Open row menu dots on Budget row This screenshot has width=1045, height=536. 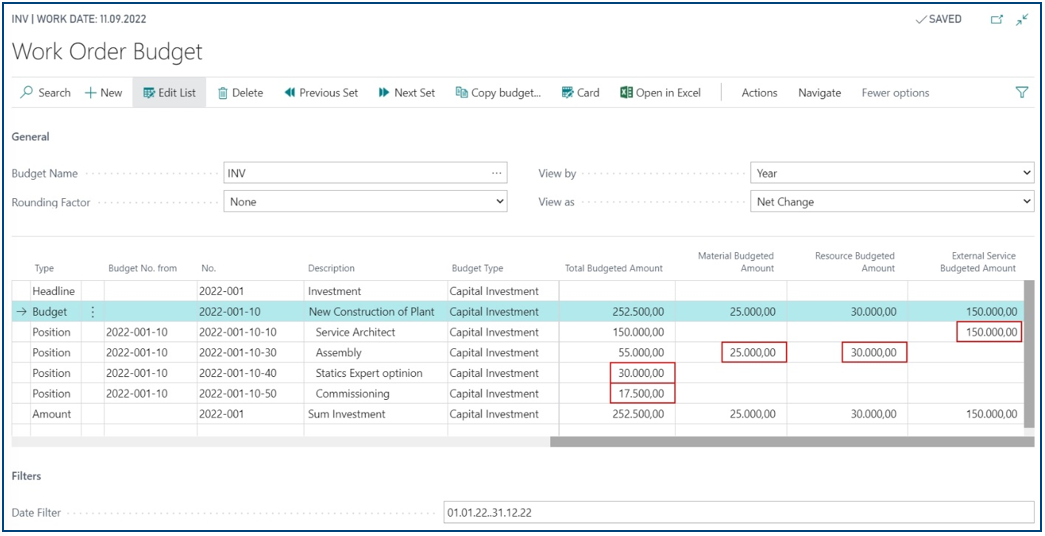point(93,311)
